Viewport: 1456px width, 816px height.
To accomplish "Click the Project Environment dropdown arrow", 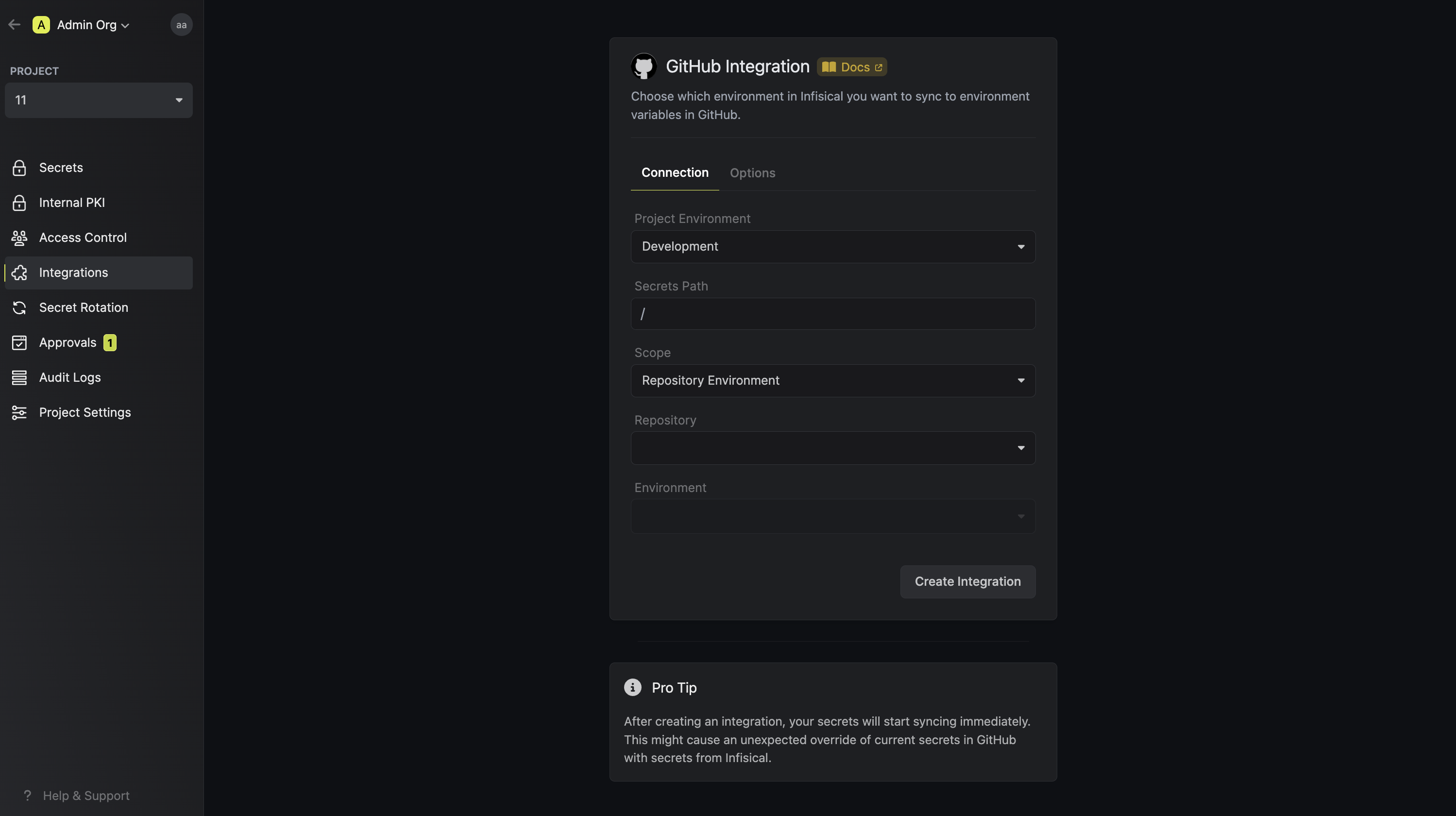I will (x=1021, y=247).
